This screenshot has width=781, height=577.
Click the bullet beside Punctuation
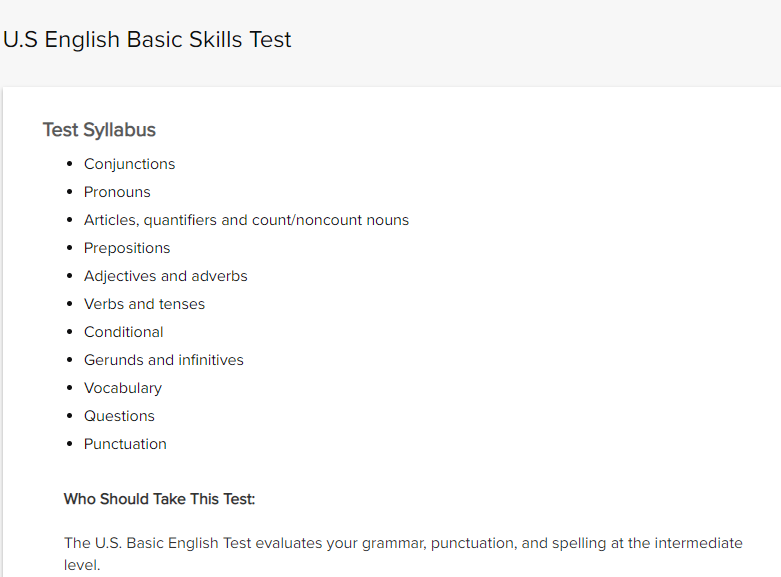coord(69,444)
